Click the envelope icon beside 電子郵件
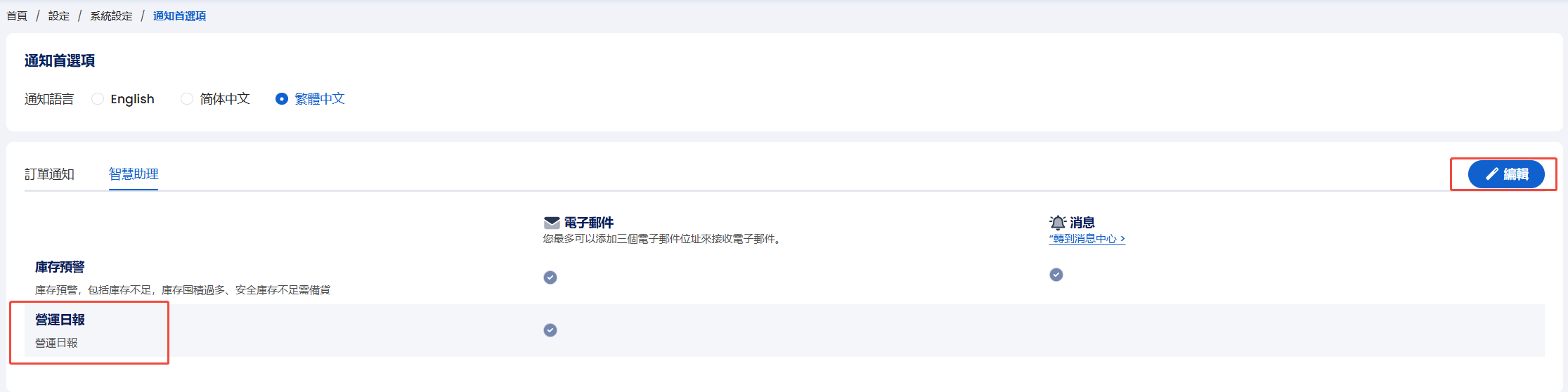1568x392 pixels. coord(552,223)
